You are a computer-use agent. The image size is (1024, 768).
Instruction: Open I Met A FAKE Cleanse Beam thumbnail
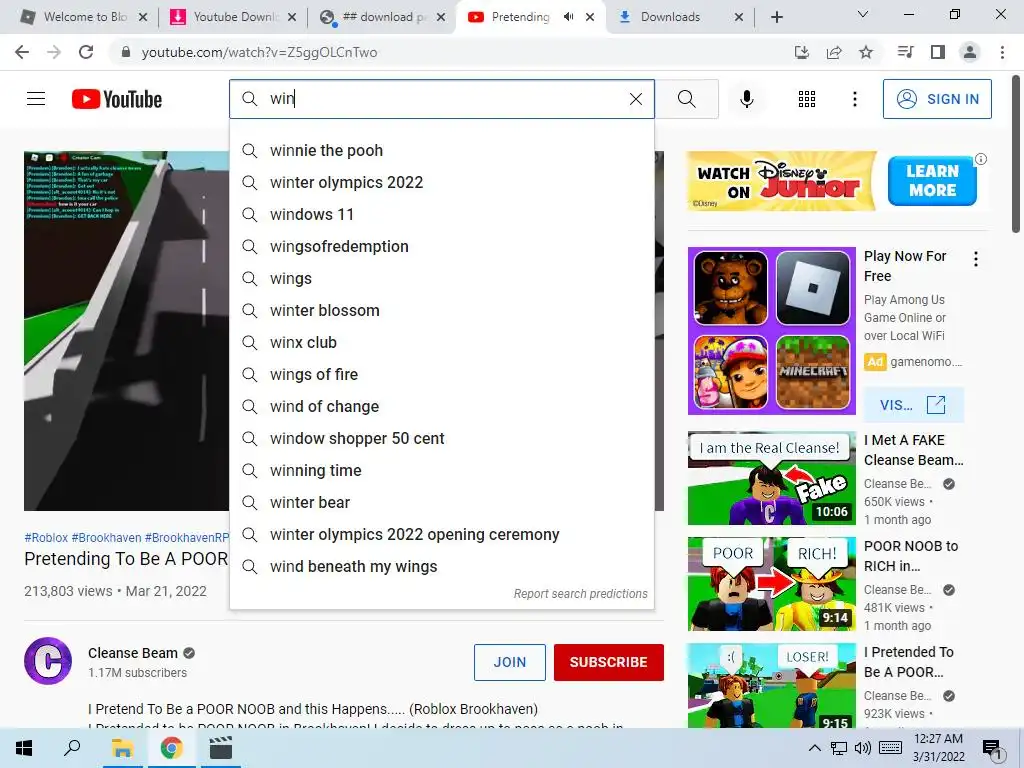[771, 478]
